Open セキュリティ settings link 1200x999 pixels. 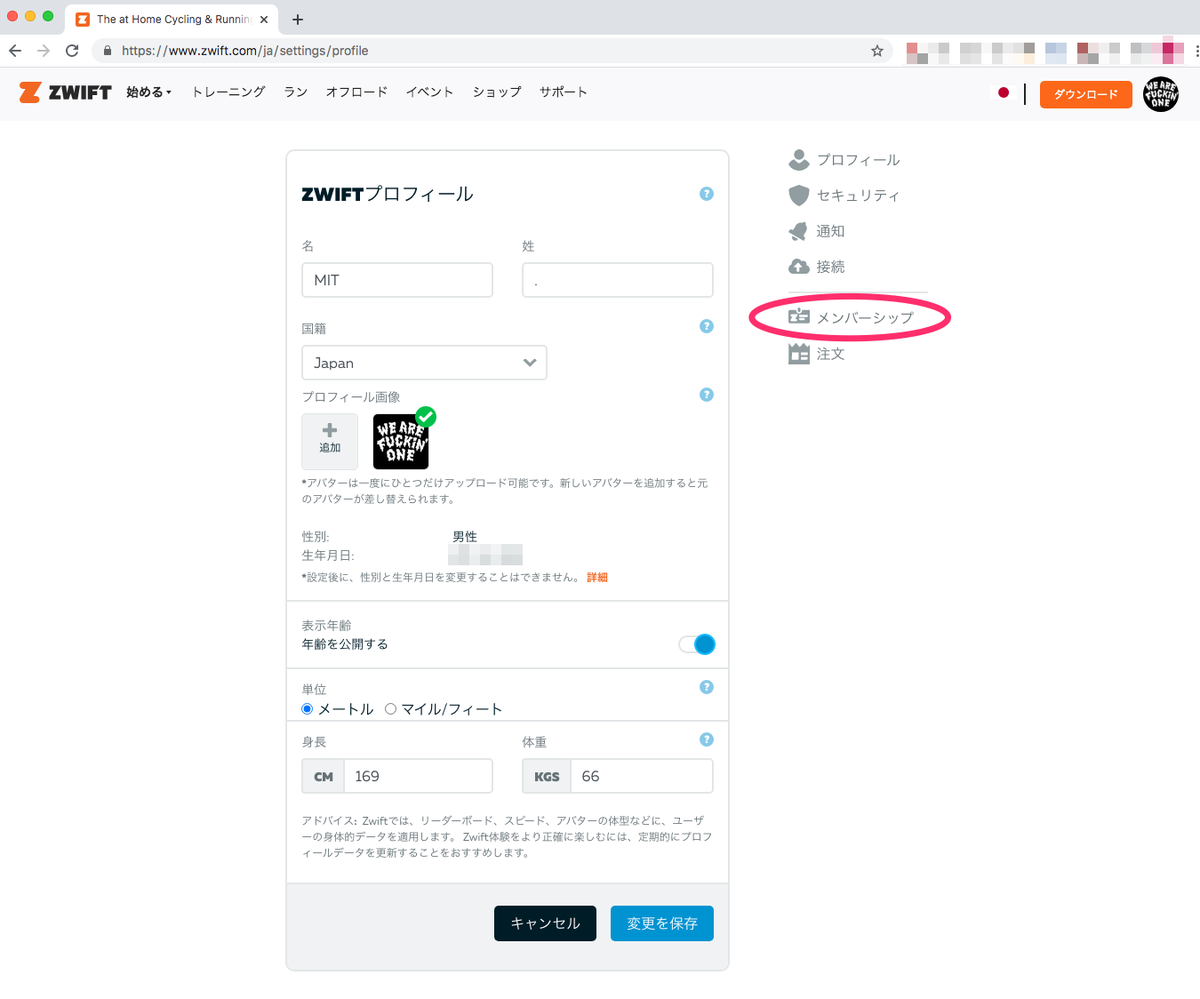[x=858, y=196]
